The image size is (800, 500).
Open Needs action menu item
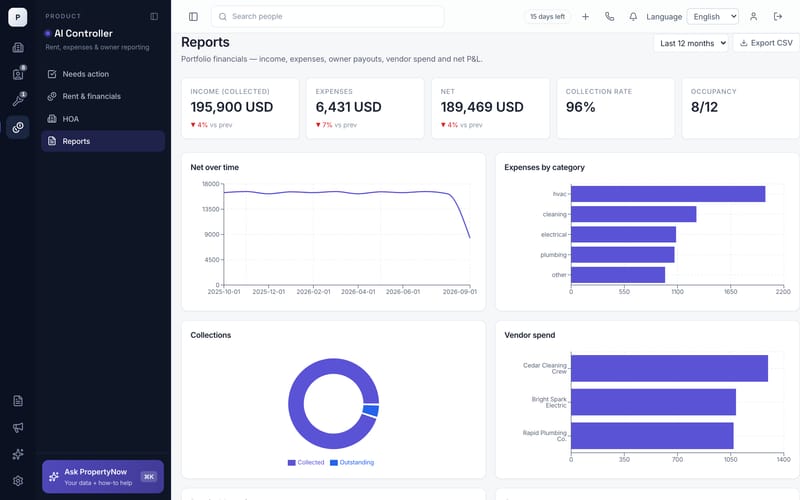(103, 74)
